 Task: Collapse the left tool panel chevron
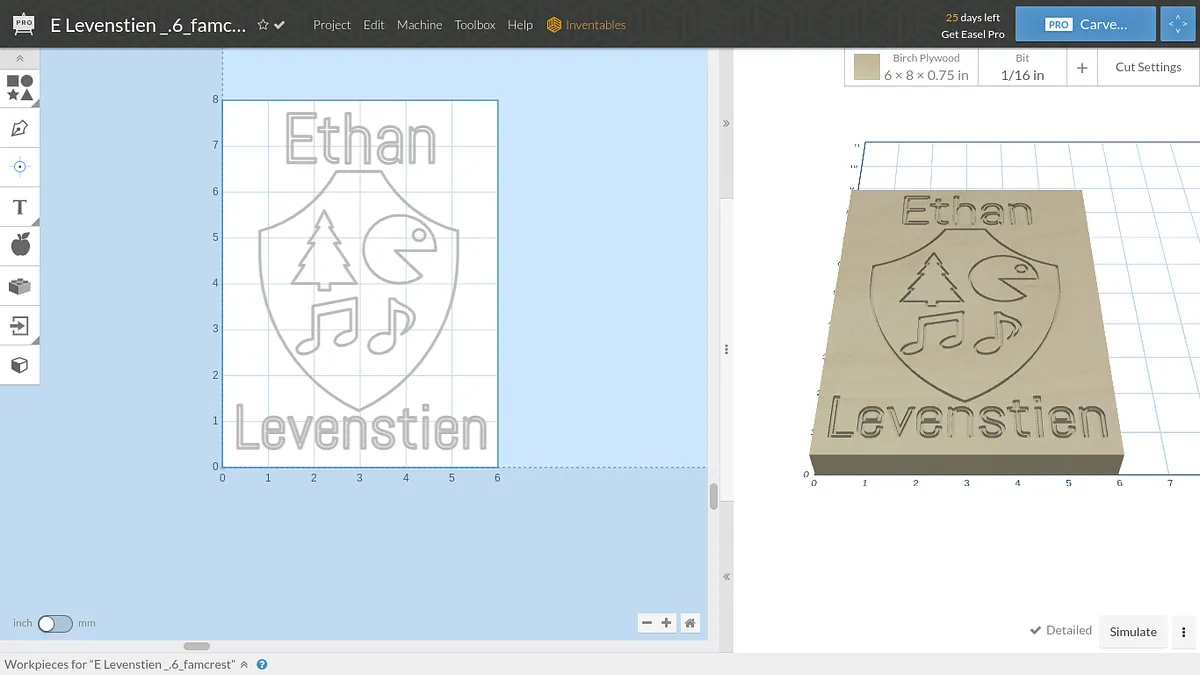[x=19, y=59]
